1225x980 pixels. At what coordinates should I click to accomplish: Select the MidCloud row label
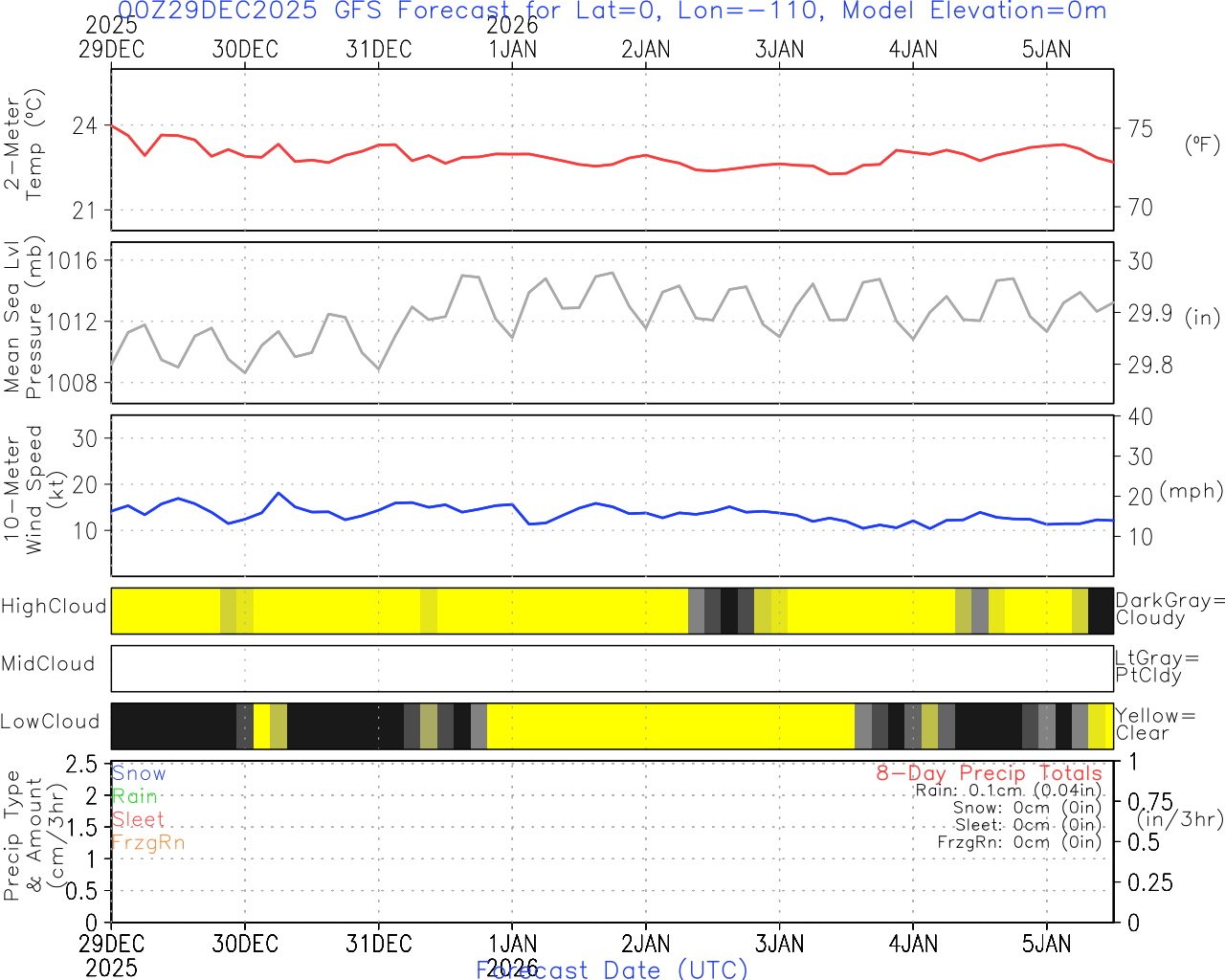tap(48, 664)
